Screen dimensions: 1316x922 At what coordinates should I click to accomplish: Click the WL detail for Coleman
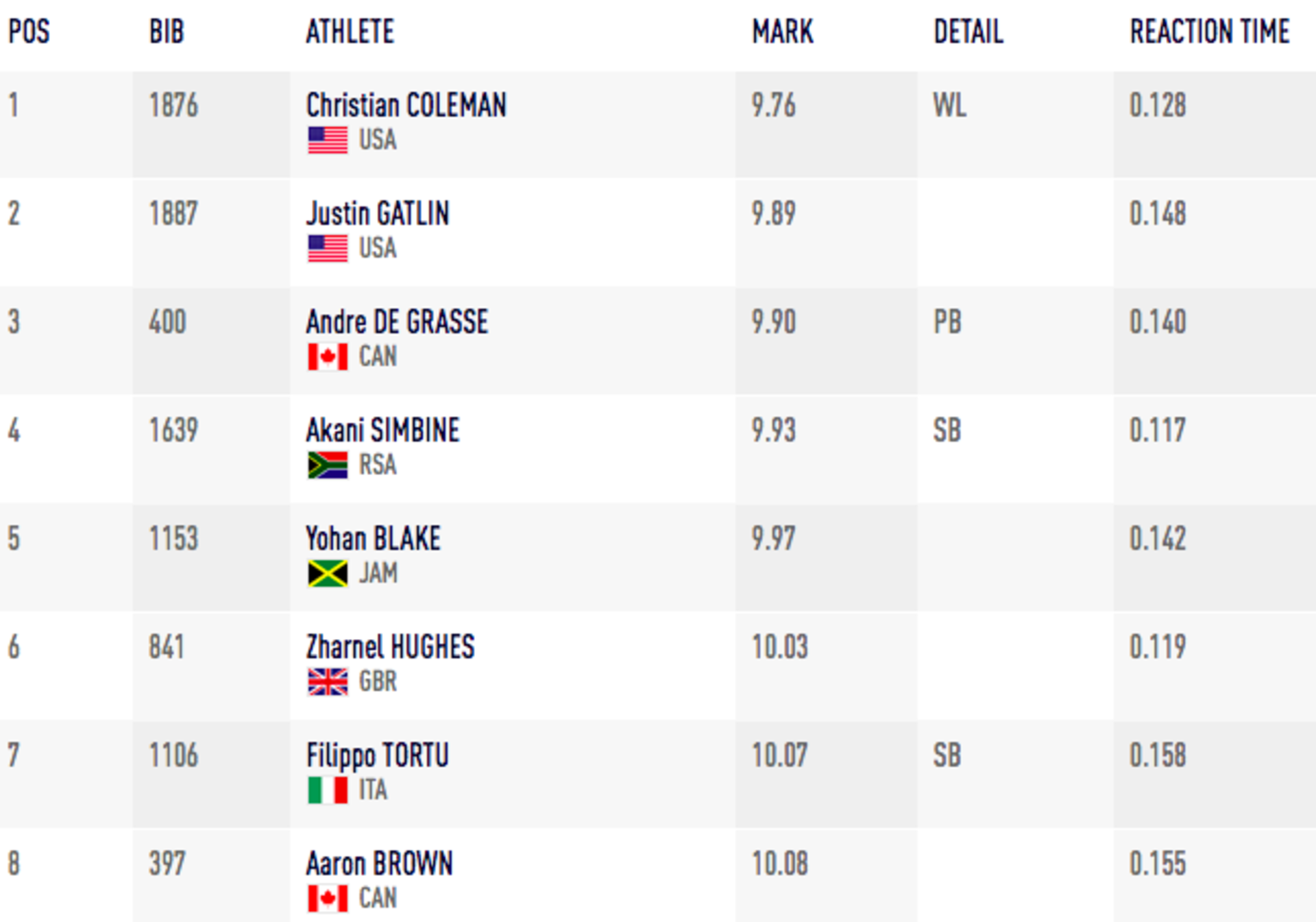click(x=949, y=106)
